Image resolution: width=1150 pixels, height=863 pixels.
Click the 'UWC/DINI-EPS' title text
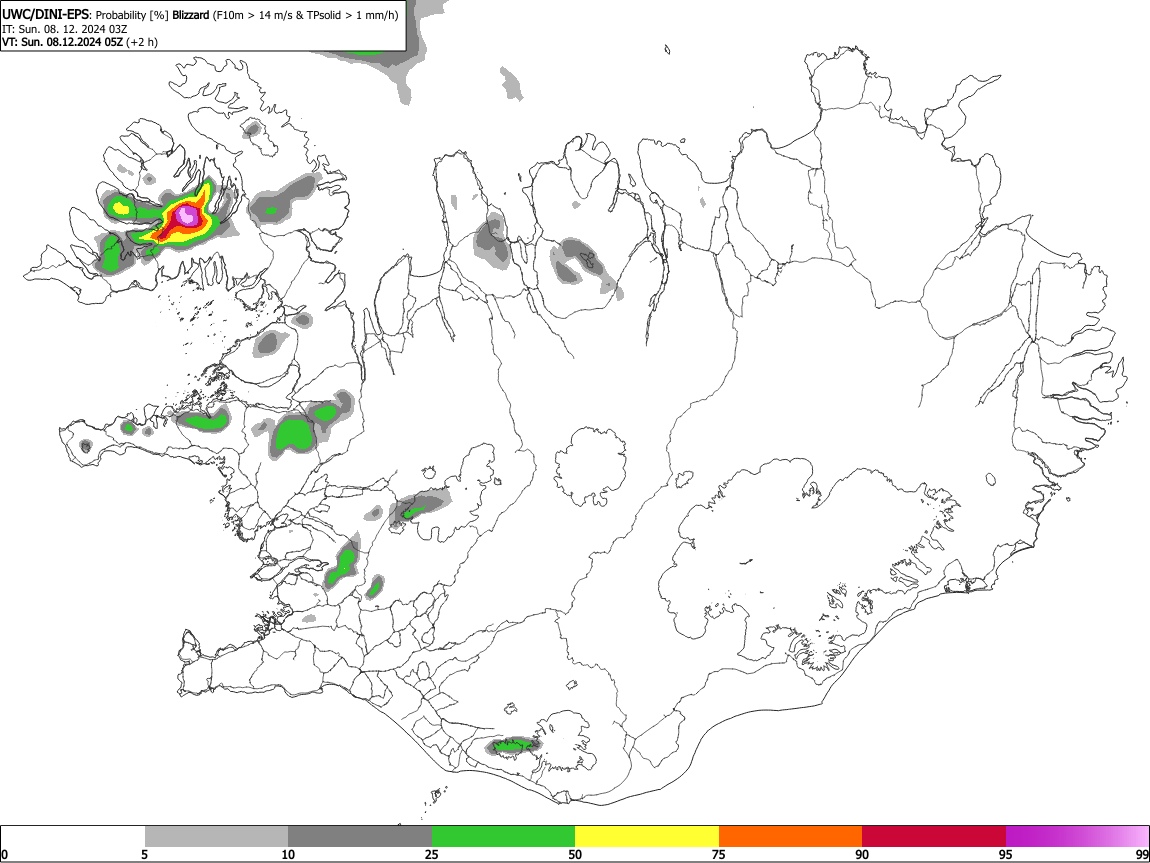45,15
